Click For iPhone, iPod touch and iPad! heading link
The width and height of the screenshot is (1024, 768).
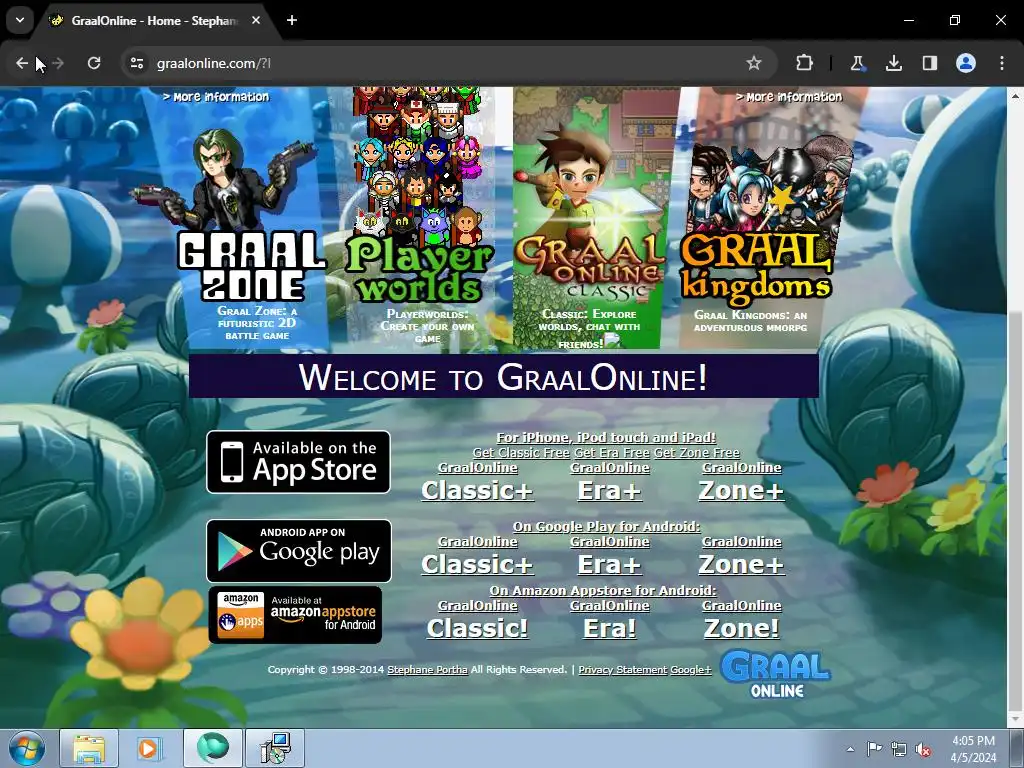(x=606, y=438)
